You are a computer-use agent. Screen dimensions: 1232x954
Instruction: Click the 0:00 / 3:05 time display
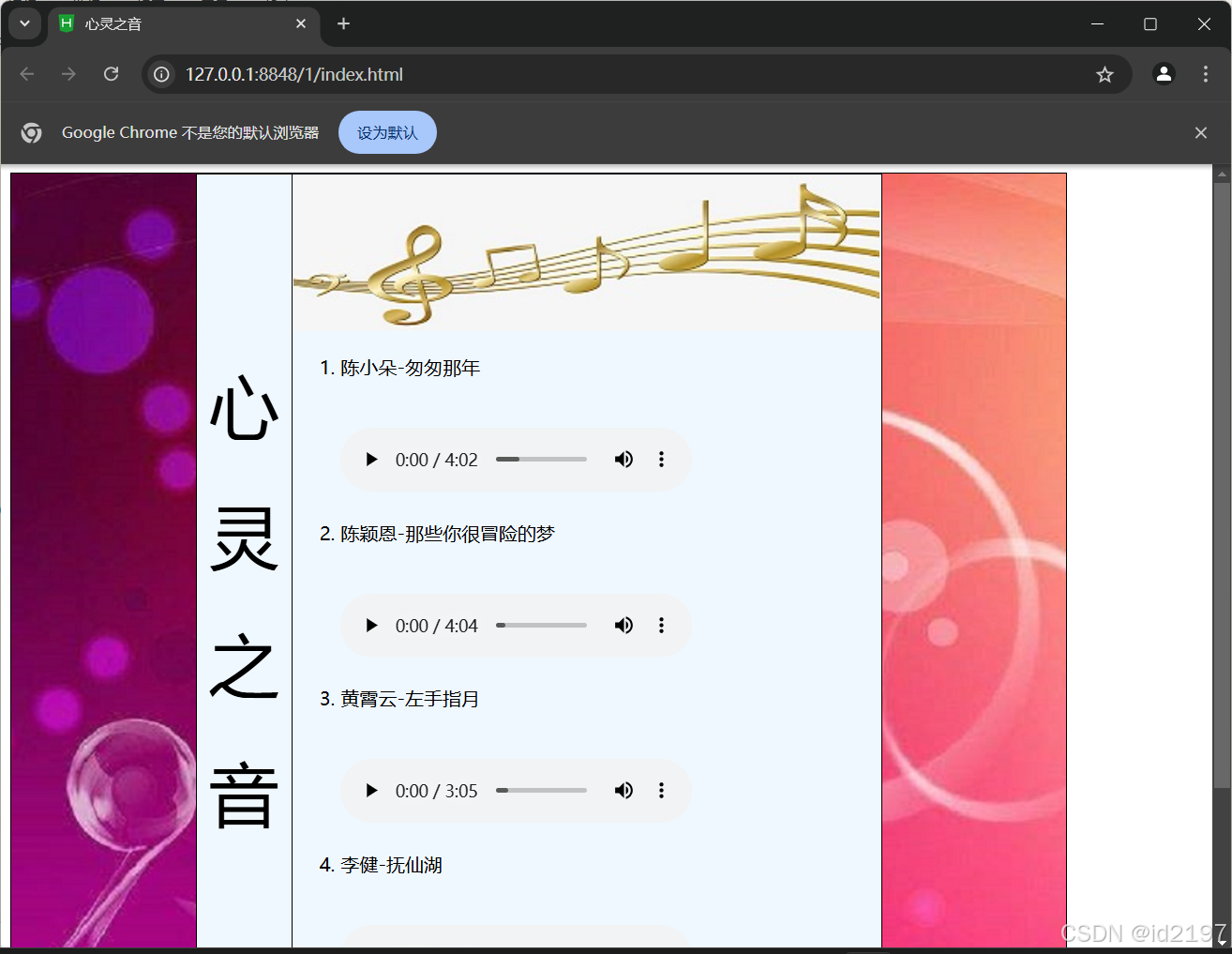(437, 791)
